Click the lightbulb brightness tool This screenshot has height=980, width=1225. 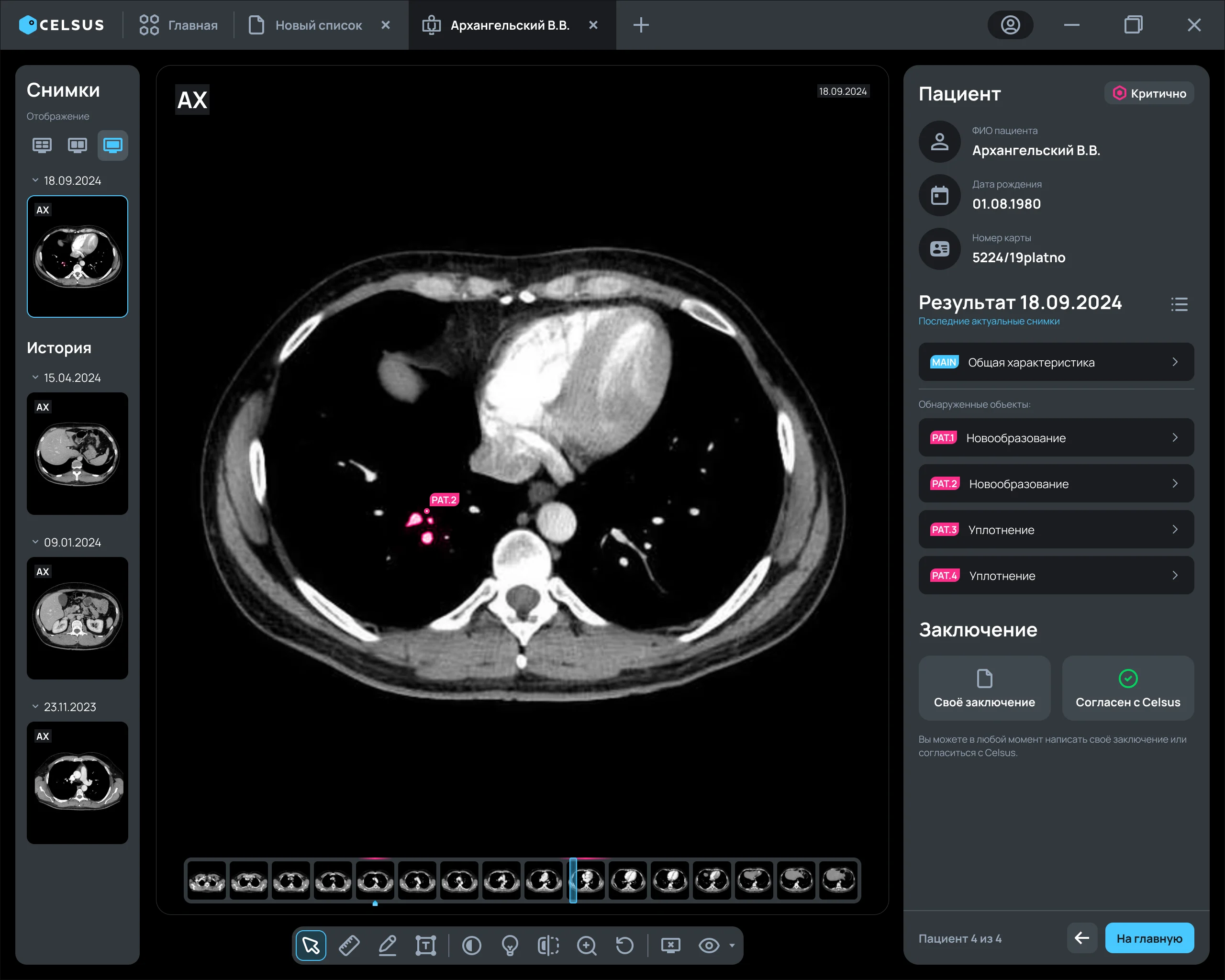510,946
